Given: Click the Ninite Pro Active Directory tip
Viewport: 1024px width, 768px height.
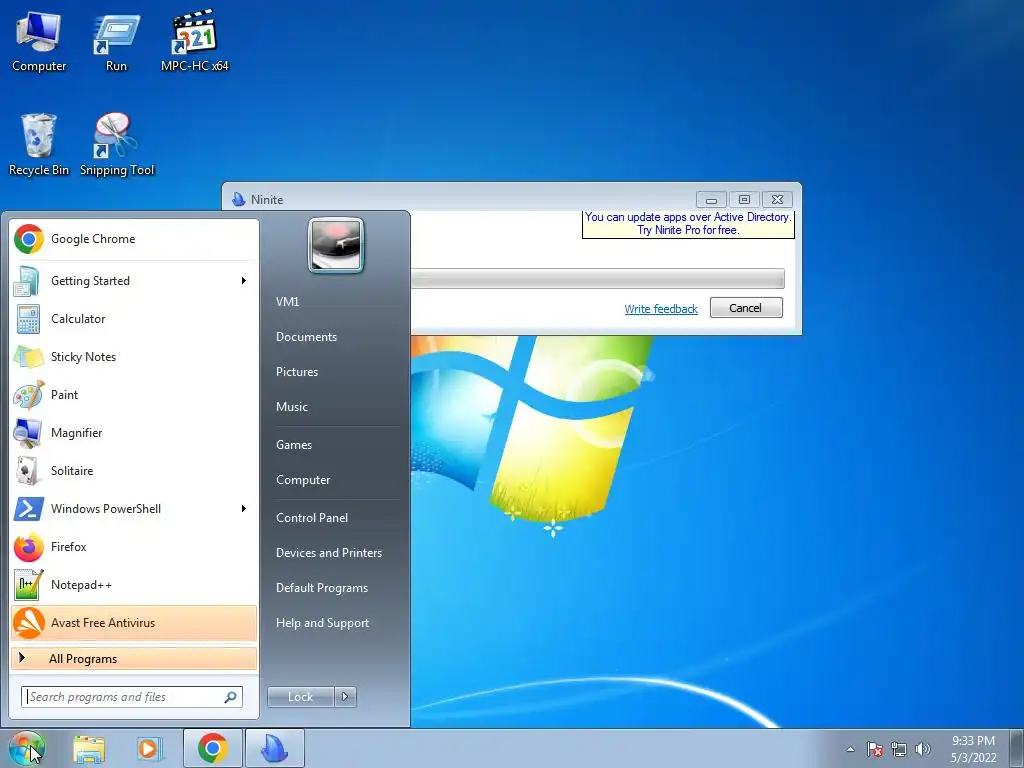Looking at the screenshot, I should [x=688, y=223].
